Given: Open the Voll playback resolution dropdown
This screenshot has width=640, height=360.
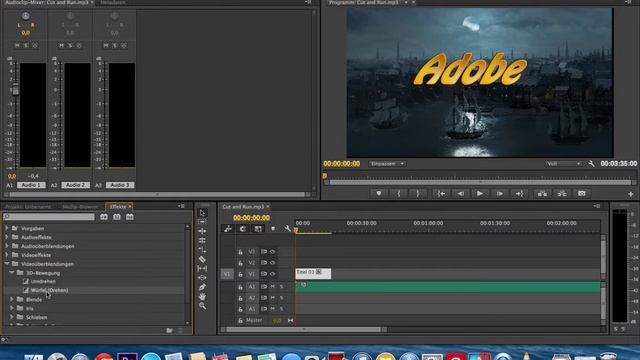Looking at the screenshot, I should [x=563, y=164].
